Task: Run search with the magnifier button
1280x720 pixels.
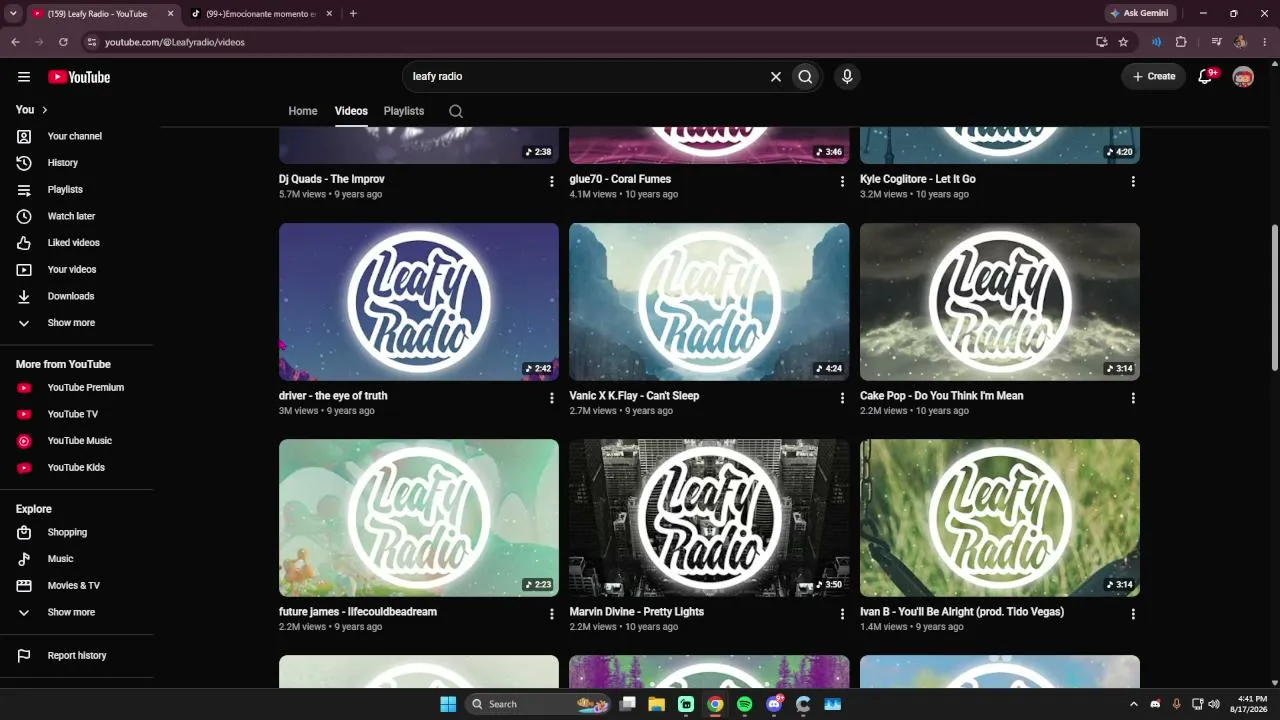Action: (x=805, y=77)
